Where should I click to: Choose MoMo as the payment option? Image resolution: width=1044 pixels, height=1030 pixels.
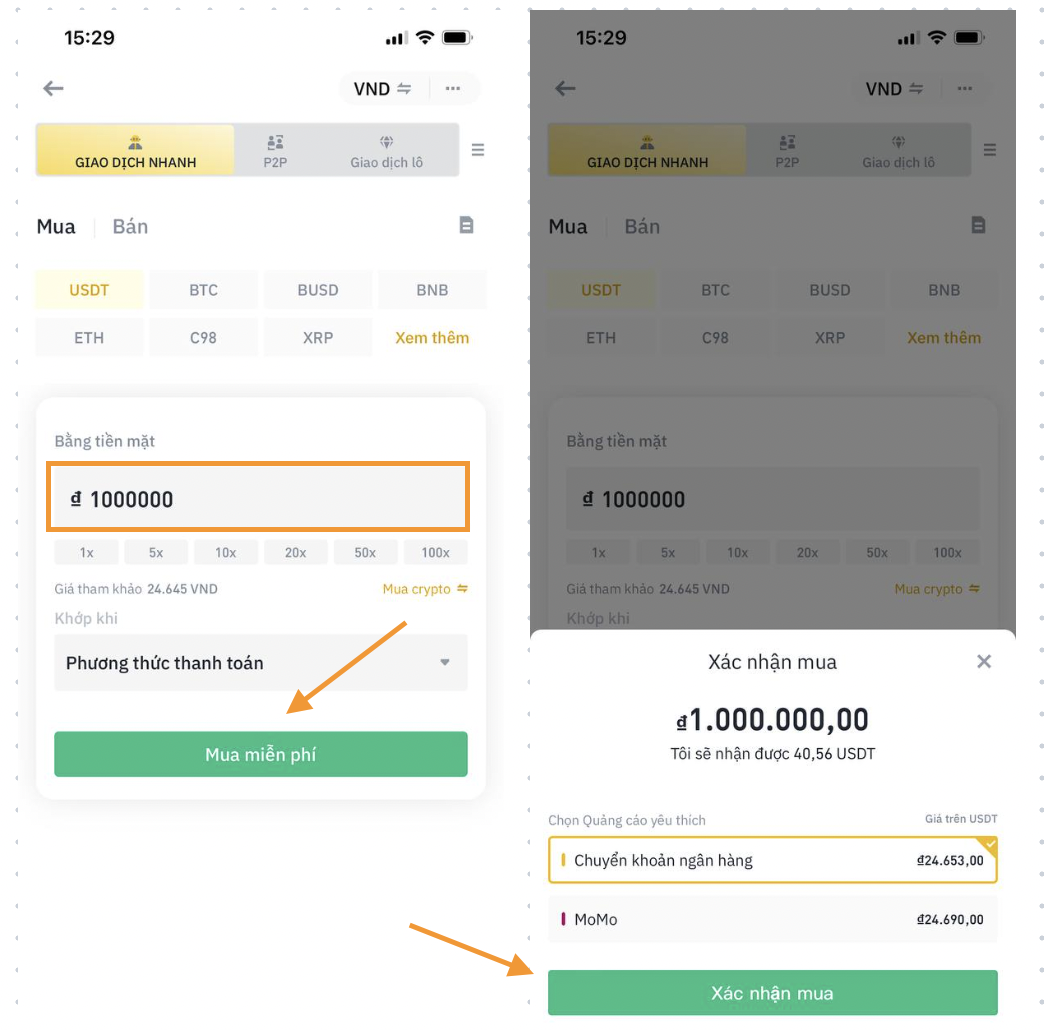pos(772,919)
